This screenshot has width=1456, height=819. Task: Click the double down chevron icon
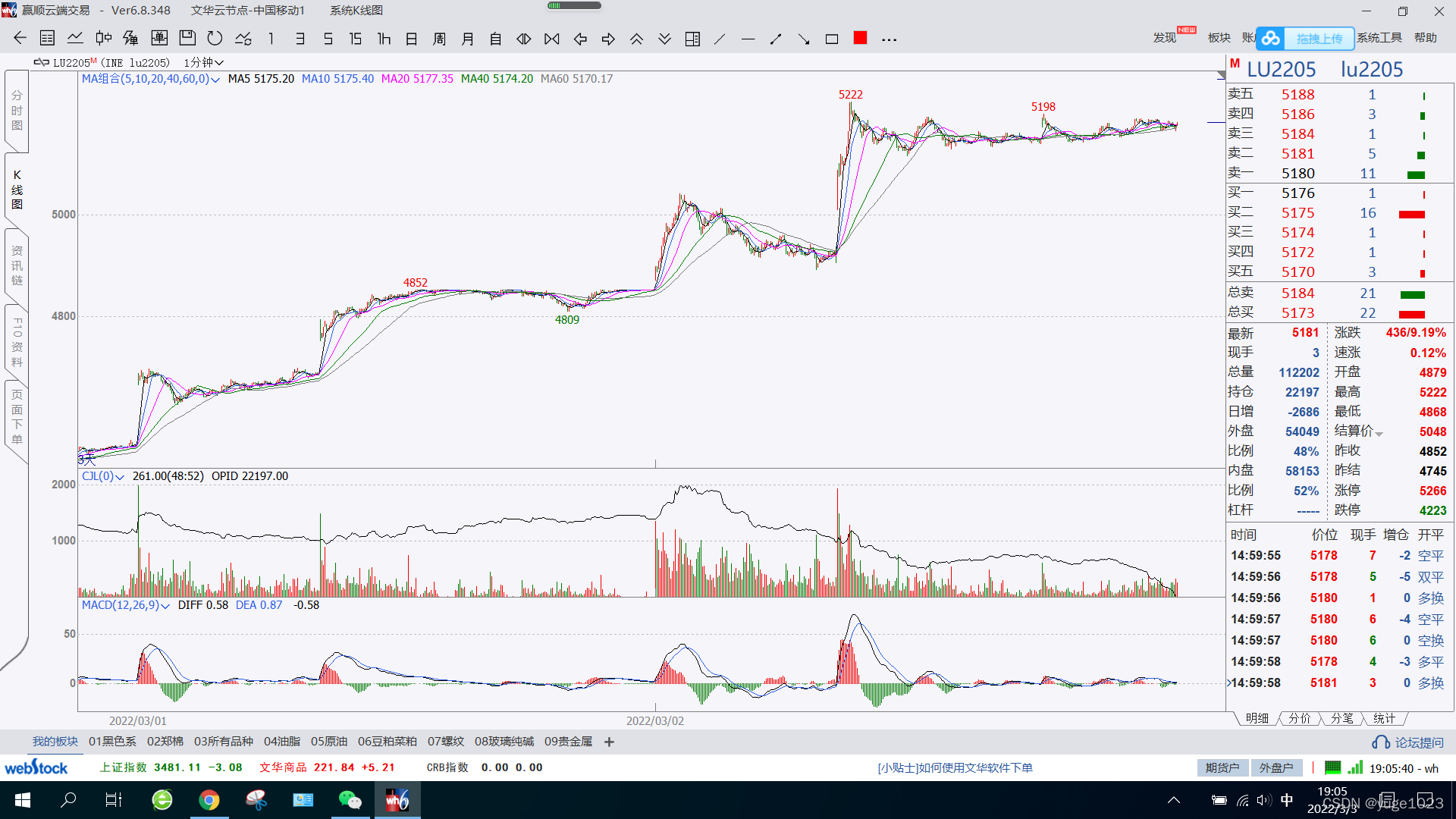664,39
